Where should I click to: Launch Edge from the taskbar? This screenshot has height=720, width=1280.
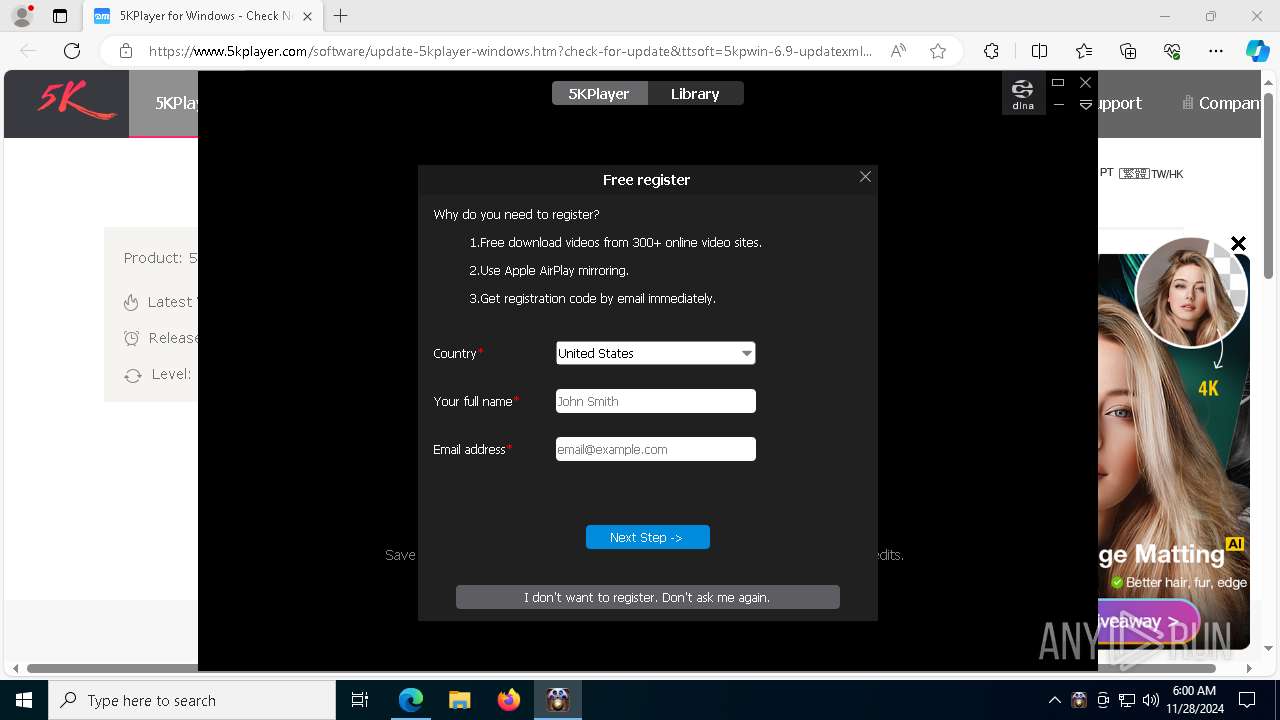[411, 700]
